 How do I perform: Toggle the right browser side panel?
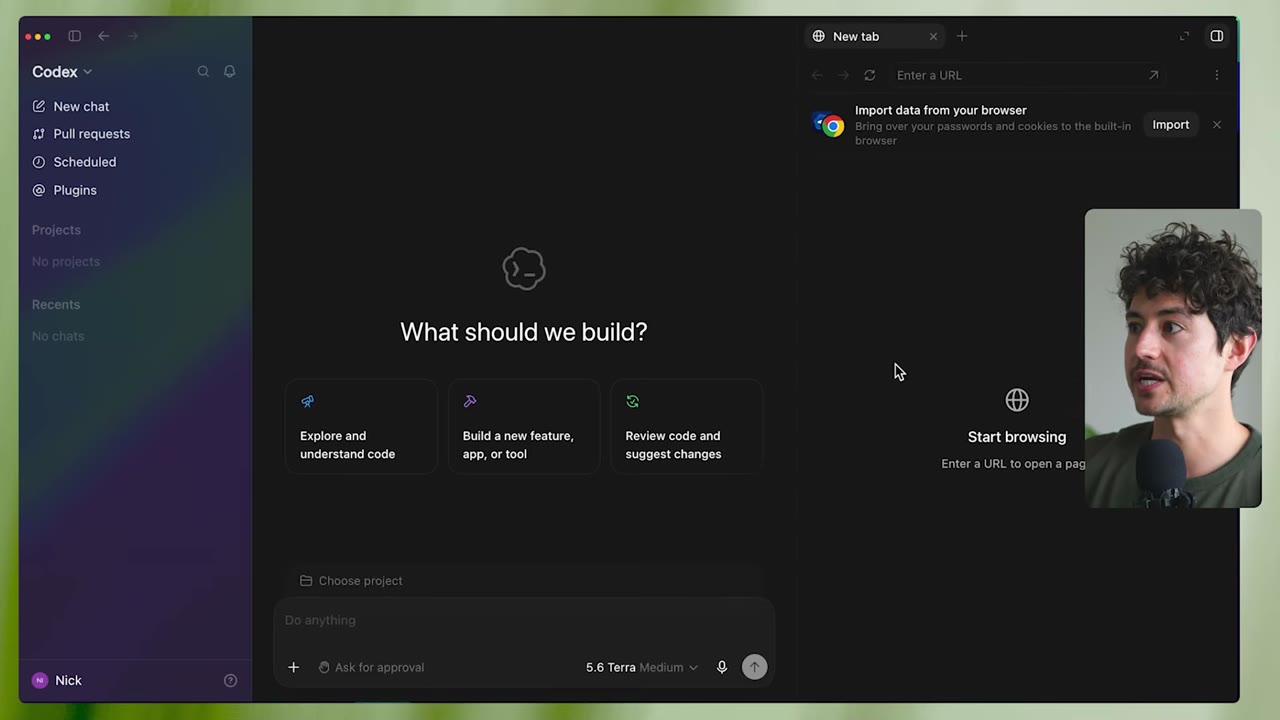point(1217,36)
